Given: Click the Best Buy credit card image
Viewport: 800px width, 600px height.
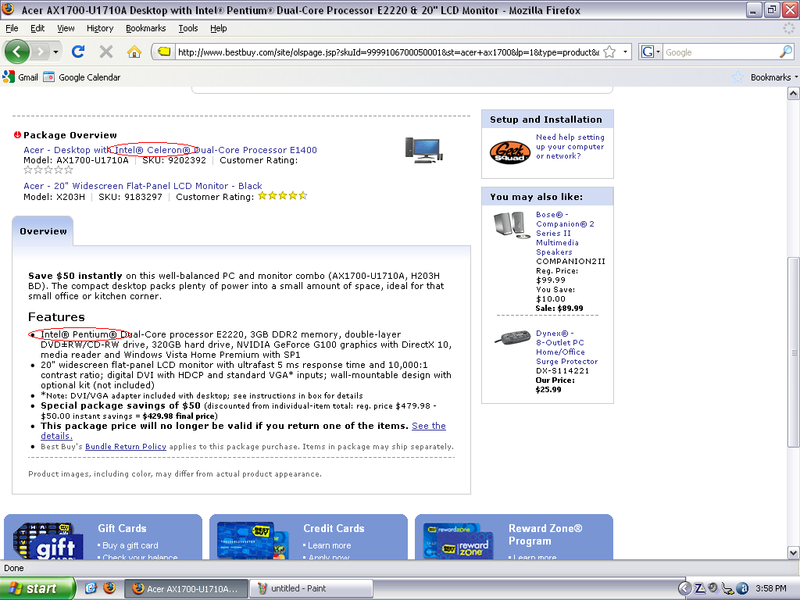Looking at the screenshot, I should click(x=254, y=541).
